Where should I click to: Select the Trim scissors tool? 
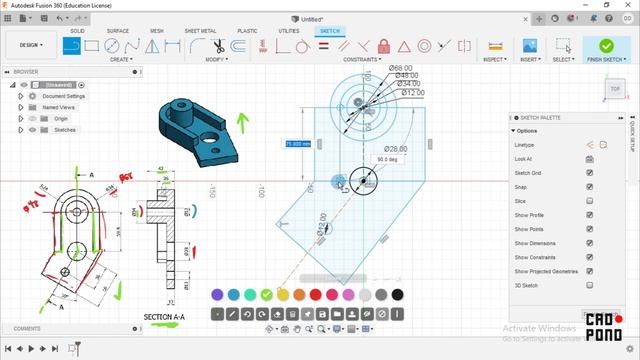tap(219, 46)
